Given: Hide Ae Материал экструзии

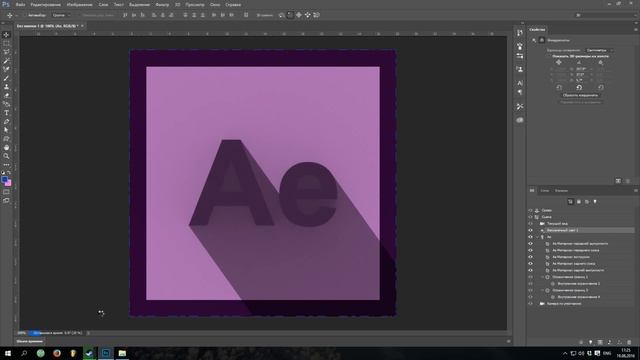Looking at the screenshot, I should point(530,257).
